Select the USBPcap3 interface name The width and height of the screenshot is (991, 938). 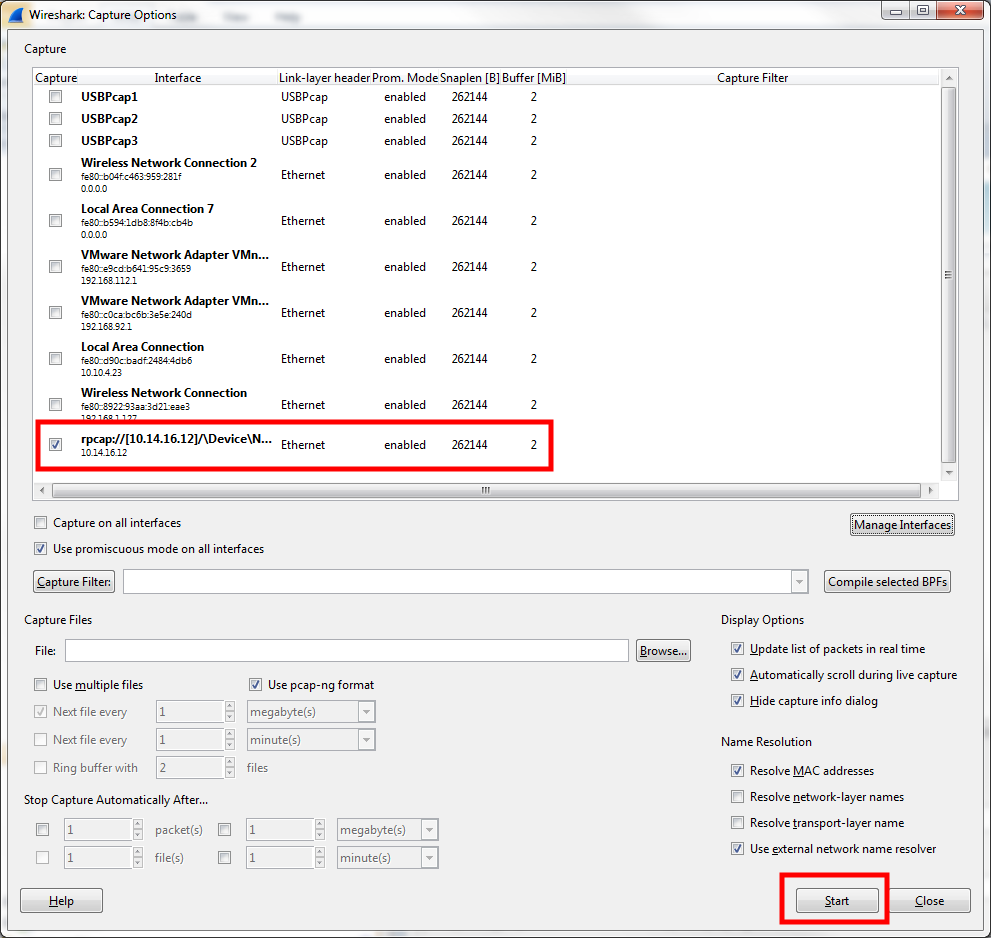(x=109, y=140)
